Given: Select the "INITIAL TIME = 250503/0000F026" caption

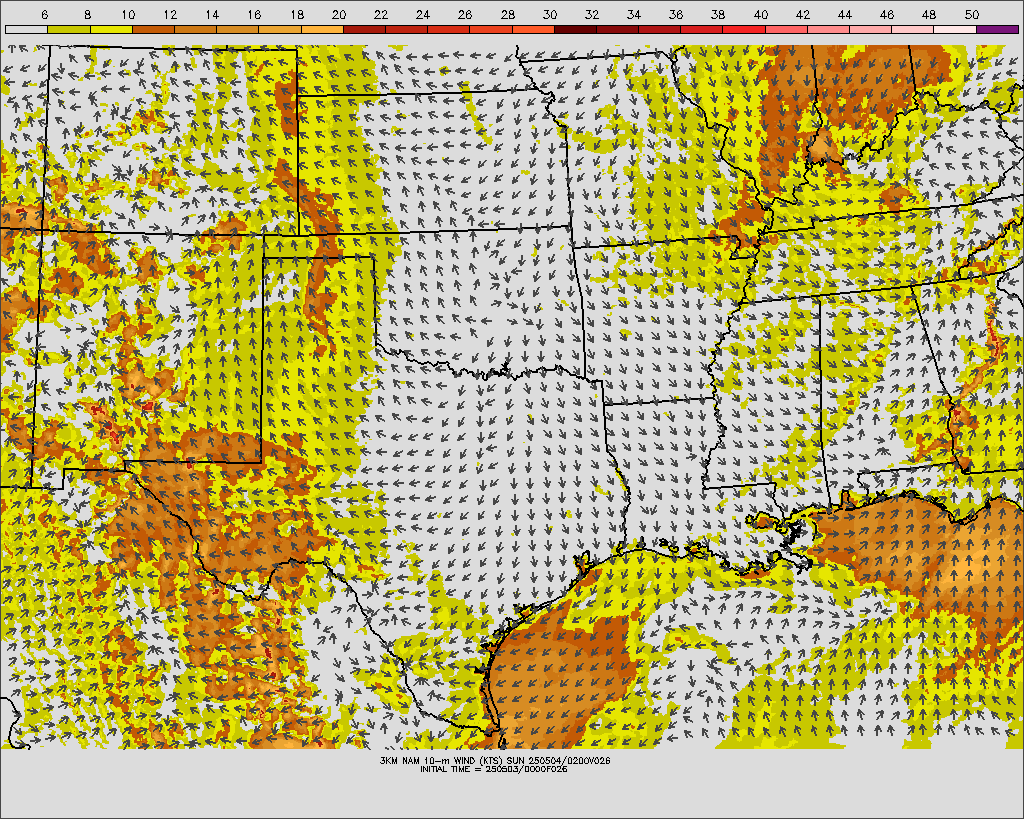Looking at the screenshot, I should 494,769.
